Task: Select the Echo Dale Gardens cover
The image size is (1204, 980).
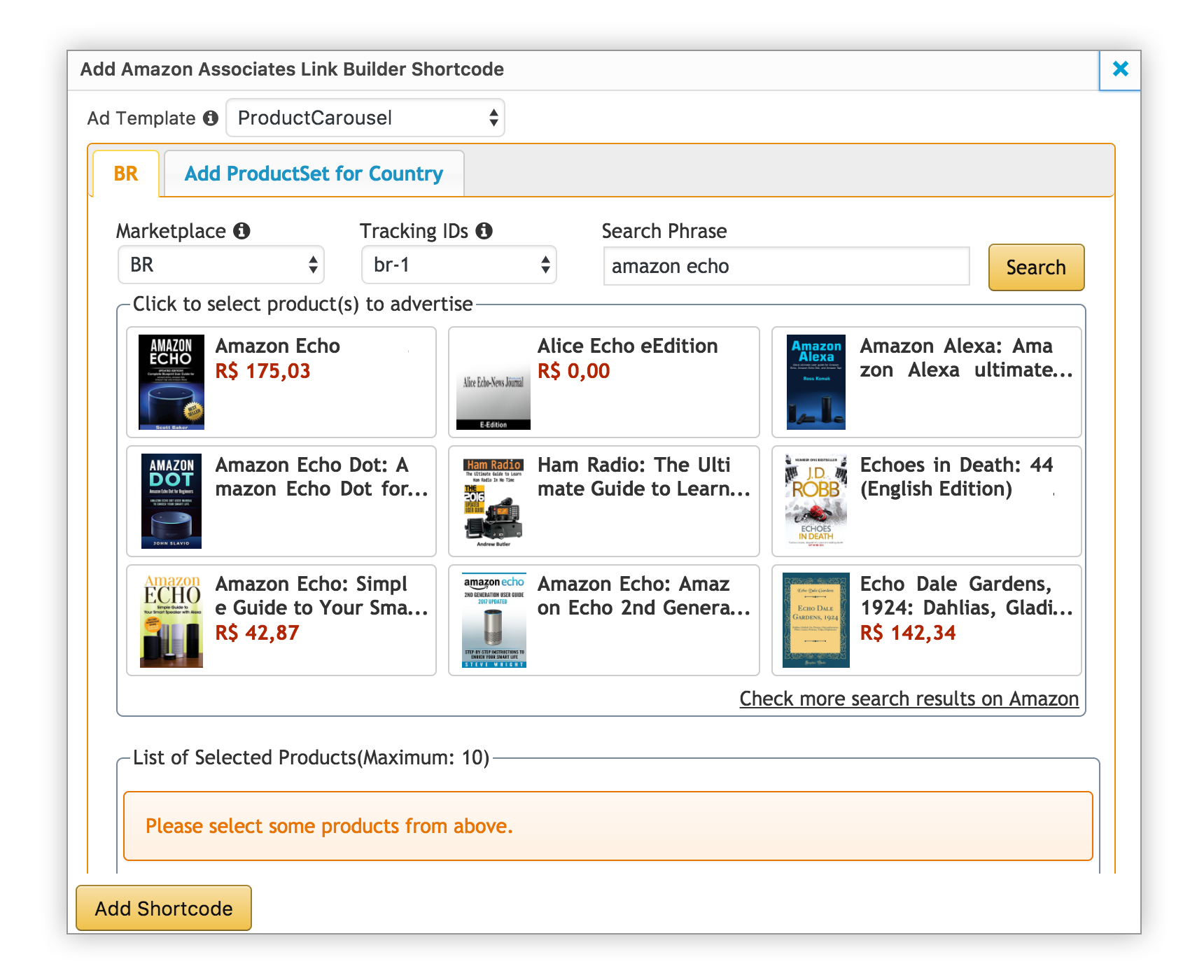Action: coord(816,620)
